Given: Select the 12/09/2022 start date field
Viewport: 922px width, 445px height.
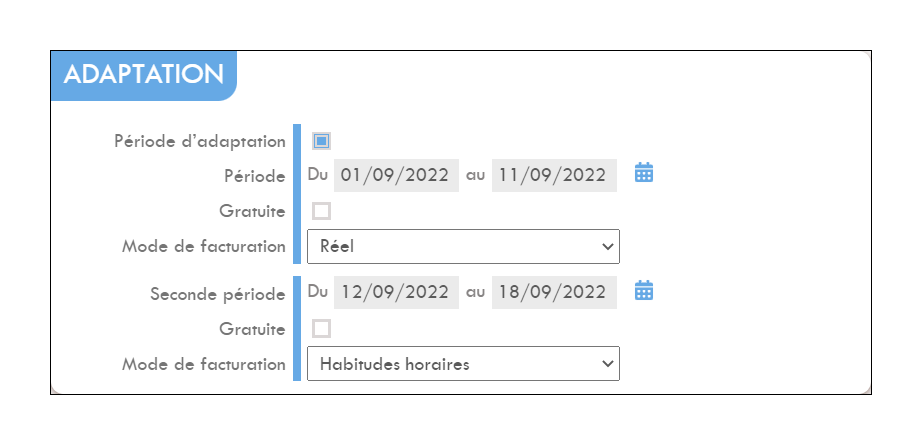Looking at the screenshot, I should (396, 292).
